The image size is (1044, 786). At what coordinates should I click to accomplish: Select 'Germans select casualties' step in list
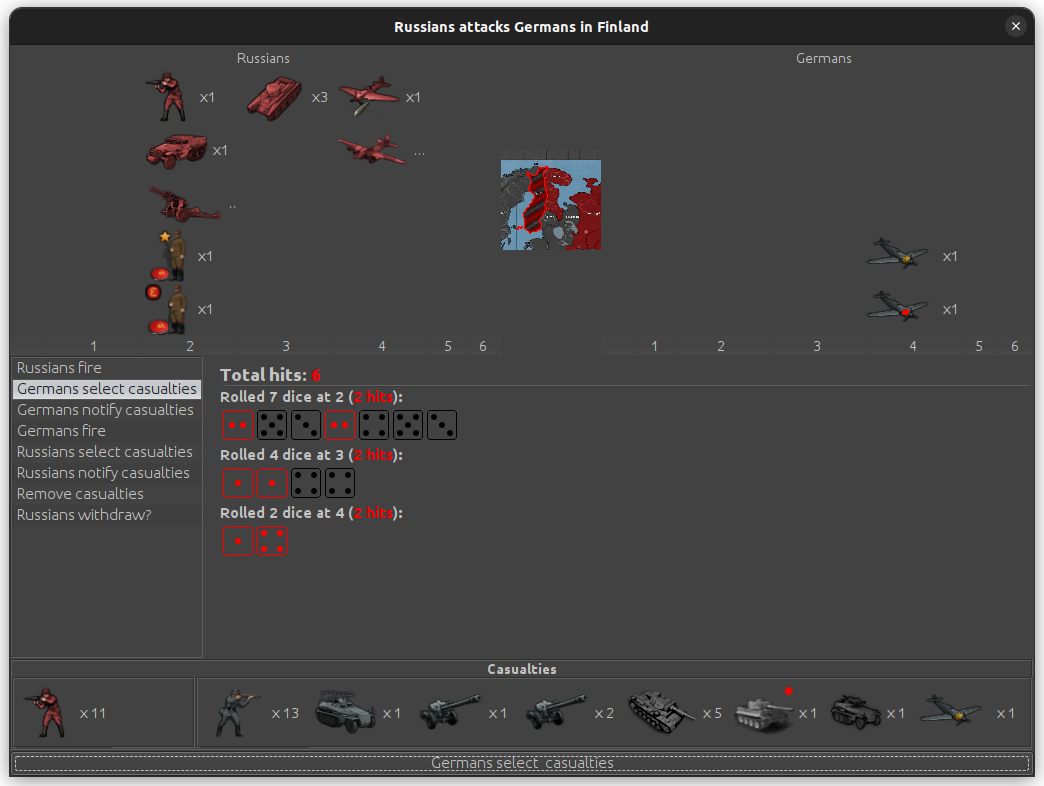(107, 389)
